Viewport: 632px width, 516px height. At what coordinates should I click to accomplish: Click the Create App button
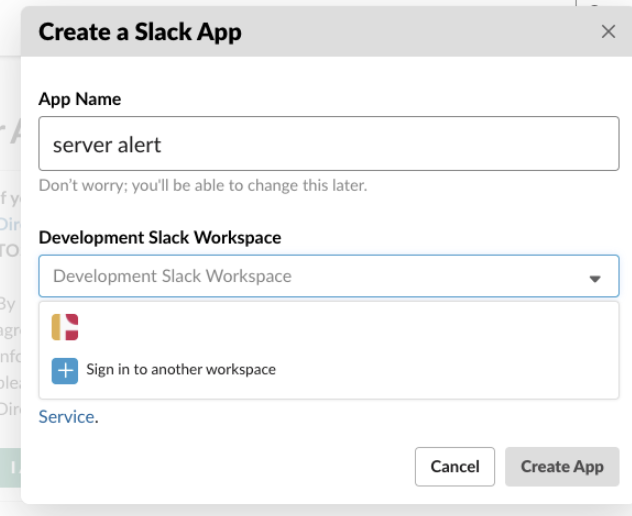click(x=562, y=466)
